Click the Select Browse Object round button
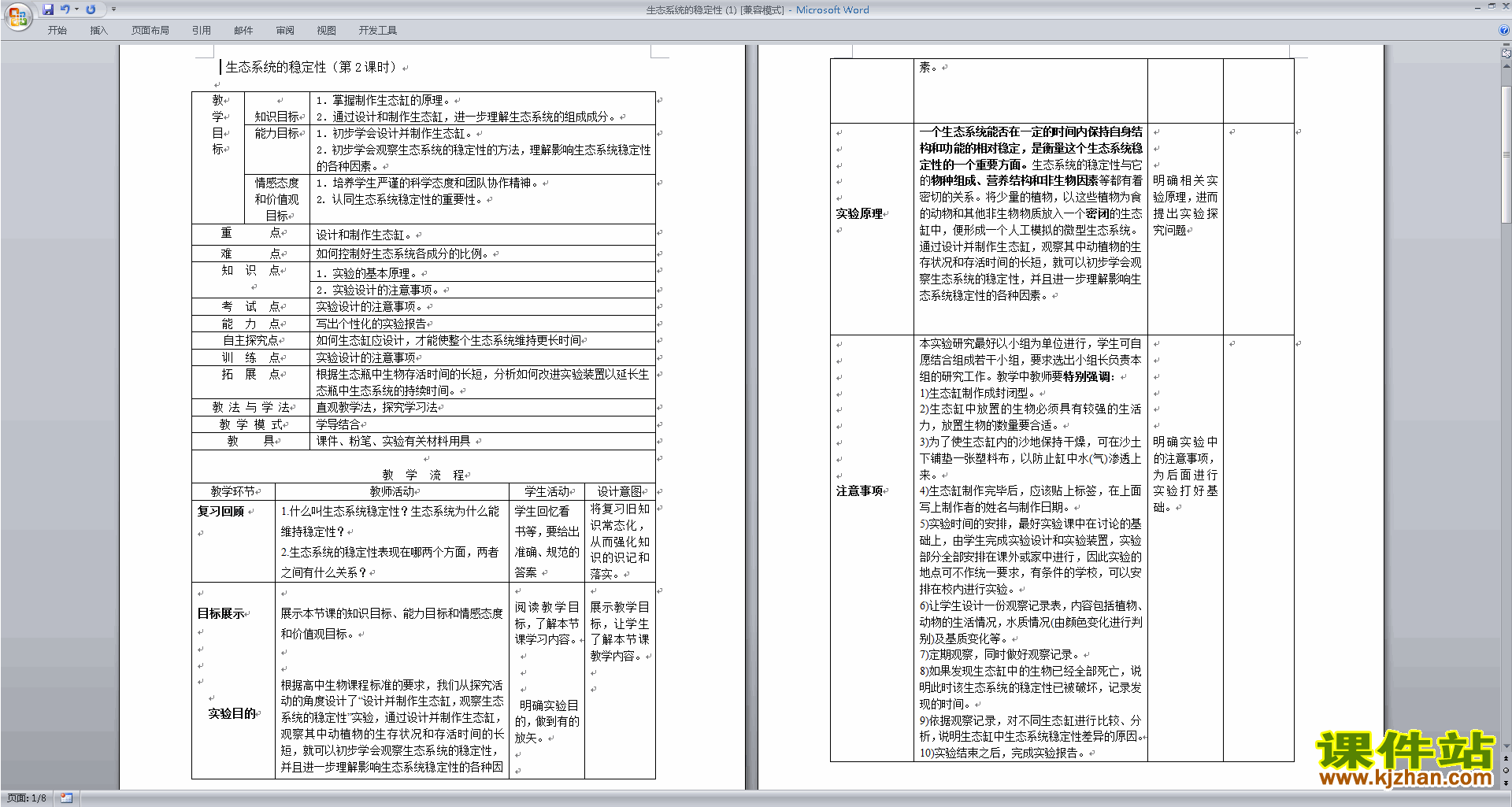This screenshot has height=807, width=1512. pos(1506,770)
